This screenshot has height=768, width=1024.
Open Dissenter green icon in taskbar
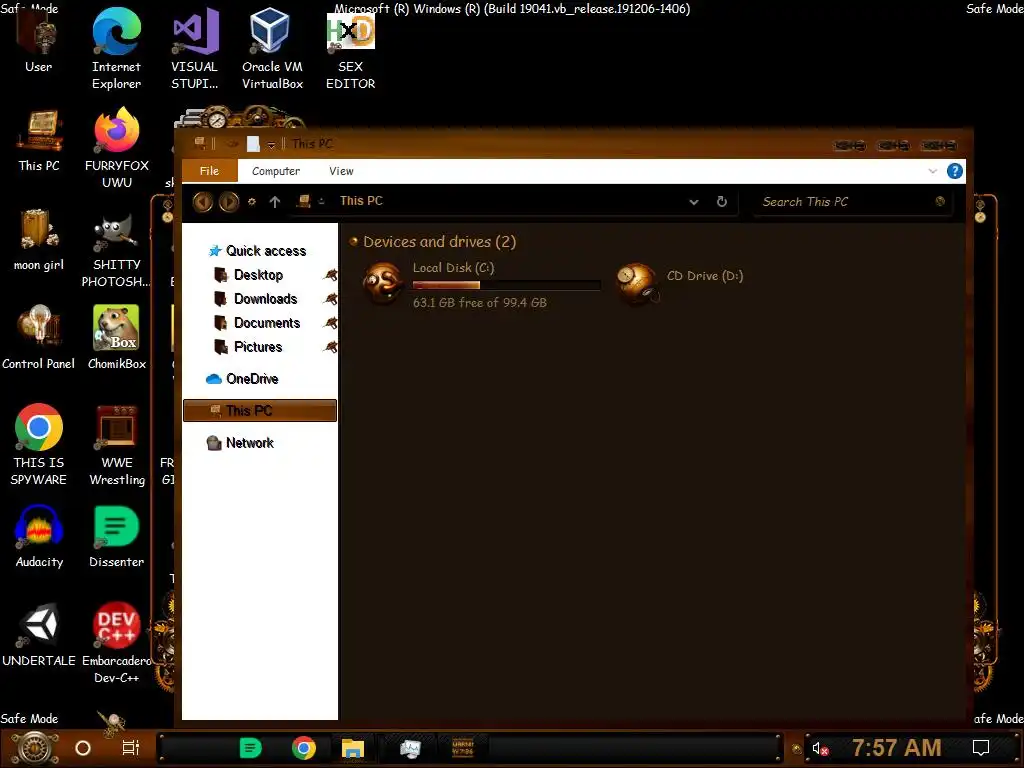tap(251, 748)
